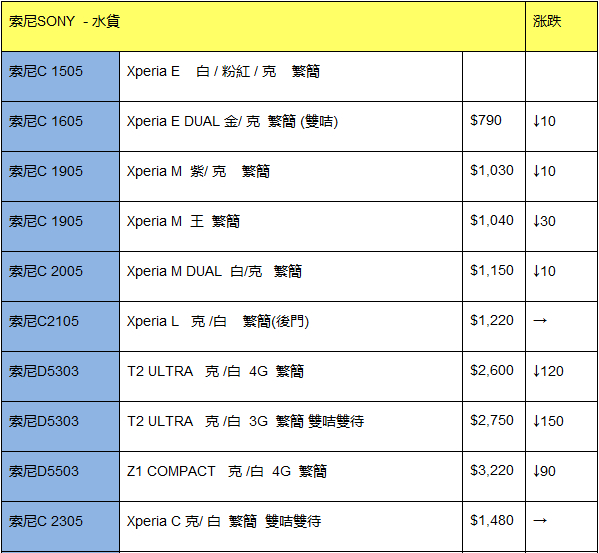Select Xperia L 克/白 繁簡(後門) cell
Viewport: 599px width, 553px height.
click(291, 327)
